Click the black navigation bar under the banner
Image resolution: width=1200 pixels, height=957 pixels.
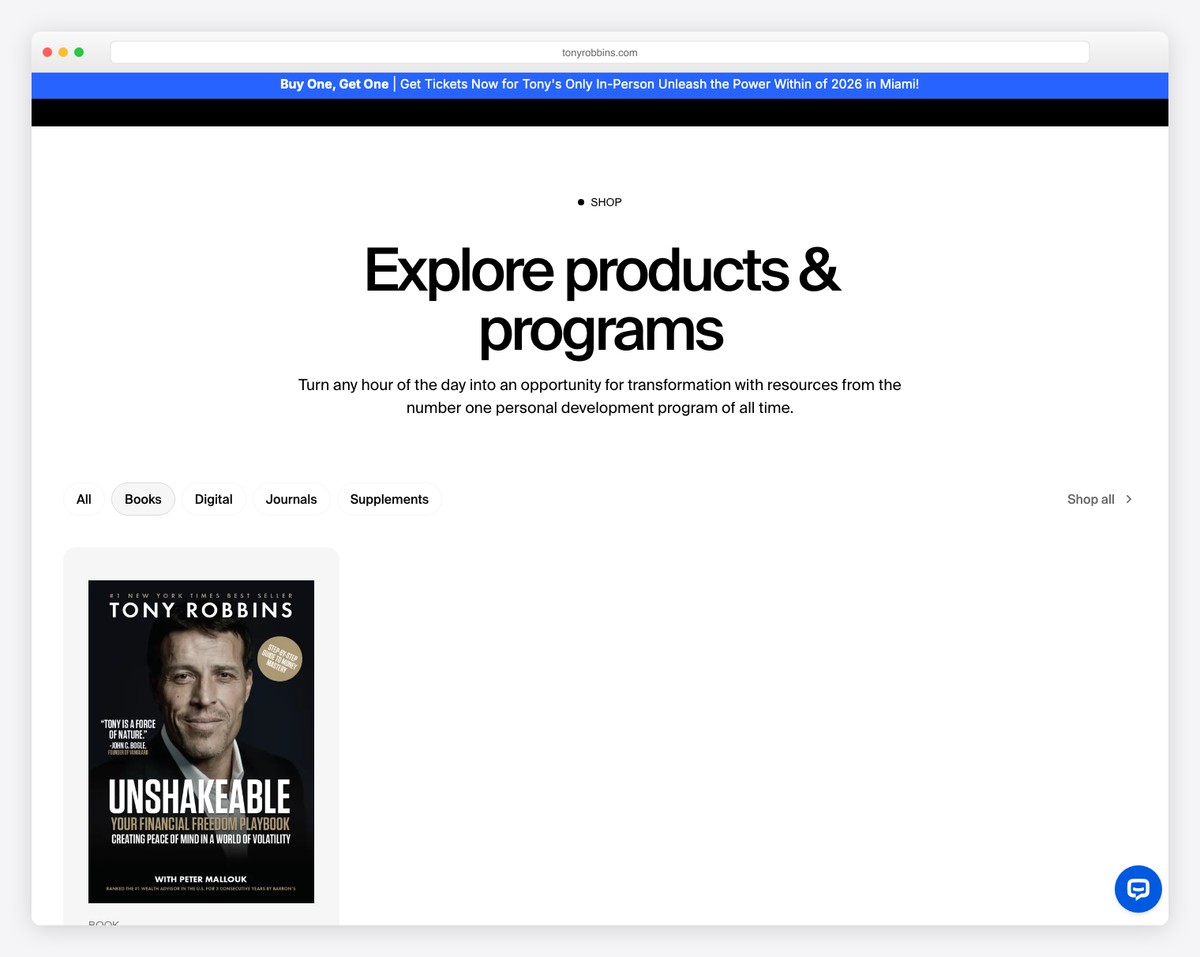[x=600, y=112]
